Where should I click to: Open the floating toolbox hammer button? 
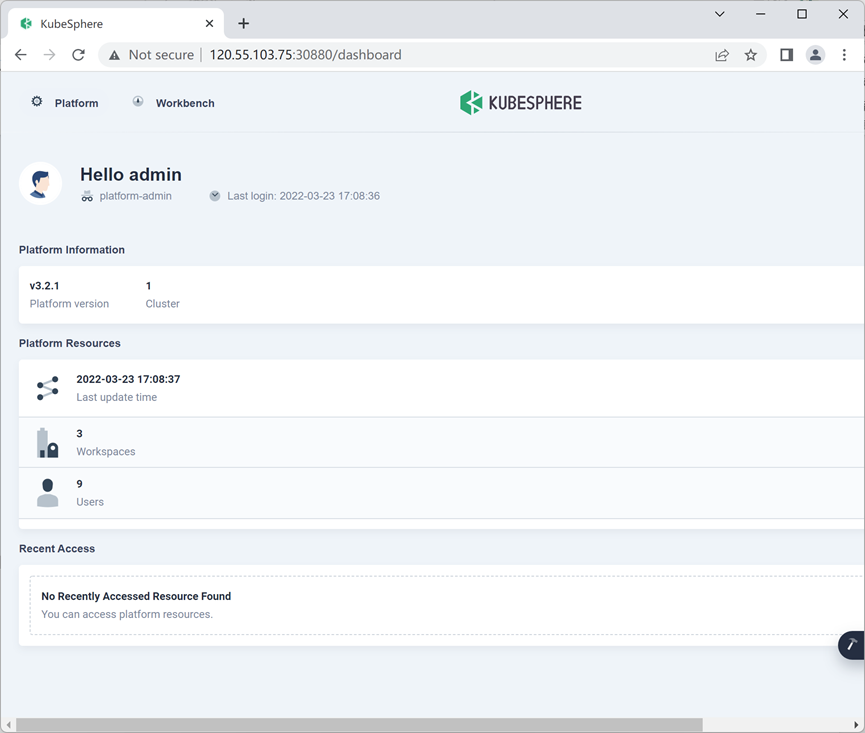pos(851,645)
